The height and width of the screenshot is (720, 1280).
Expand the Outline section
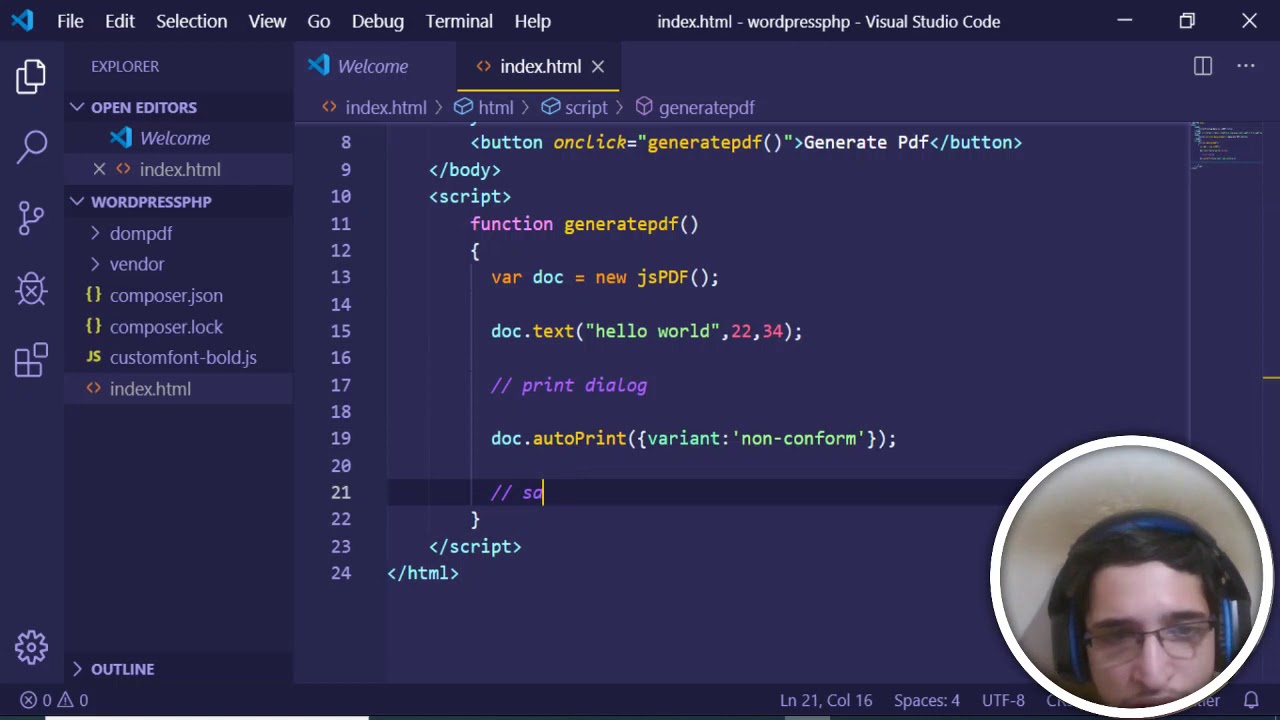coord(122,669)
